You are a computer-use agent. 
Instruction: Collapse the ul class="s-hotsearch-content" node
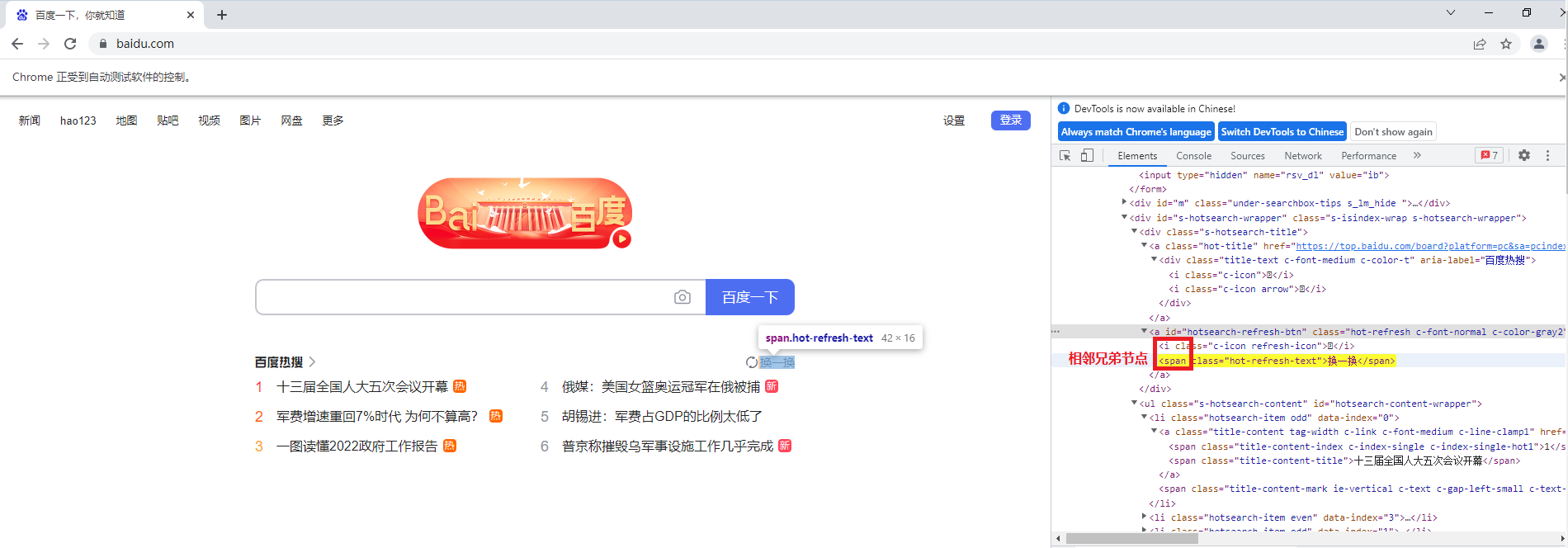1134,404
